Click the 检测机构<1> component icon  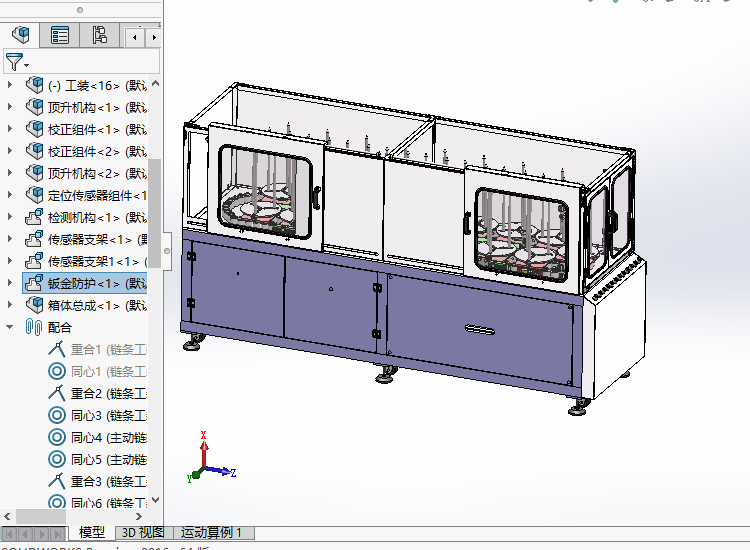[x=34, y=217]
